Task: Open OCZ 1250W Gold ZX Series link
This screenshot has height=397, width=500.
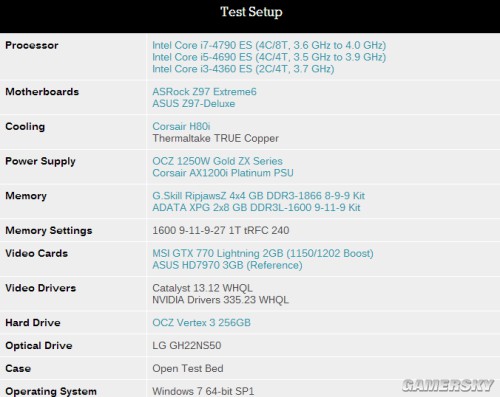Action: click(x=217, y=161)
